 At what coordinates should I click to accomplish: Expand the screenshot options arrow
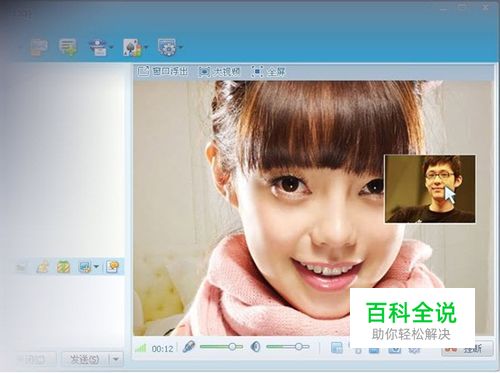tap(96, 267)
